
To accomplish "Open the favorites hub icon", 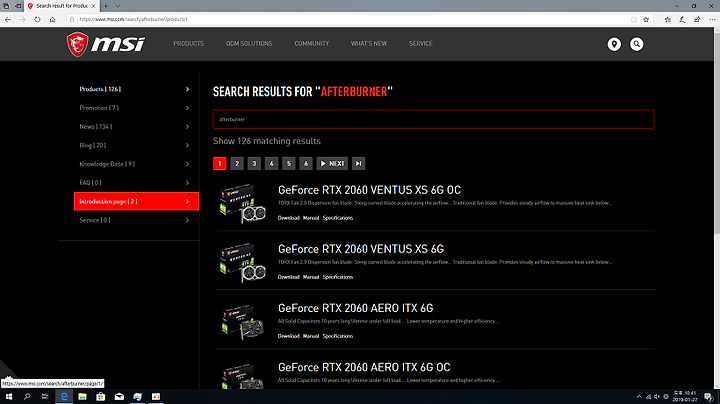I will (x=668, y=19).
